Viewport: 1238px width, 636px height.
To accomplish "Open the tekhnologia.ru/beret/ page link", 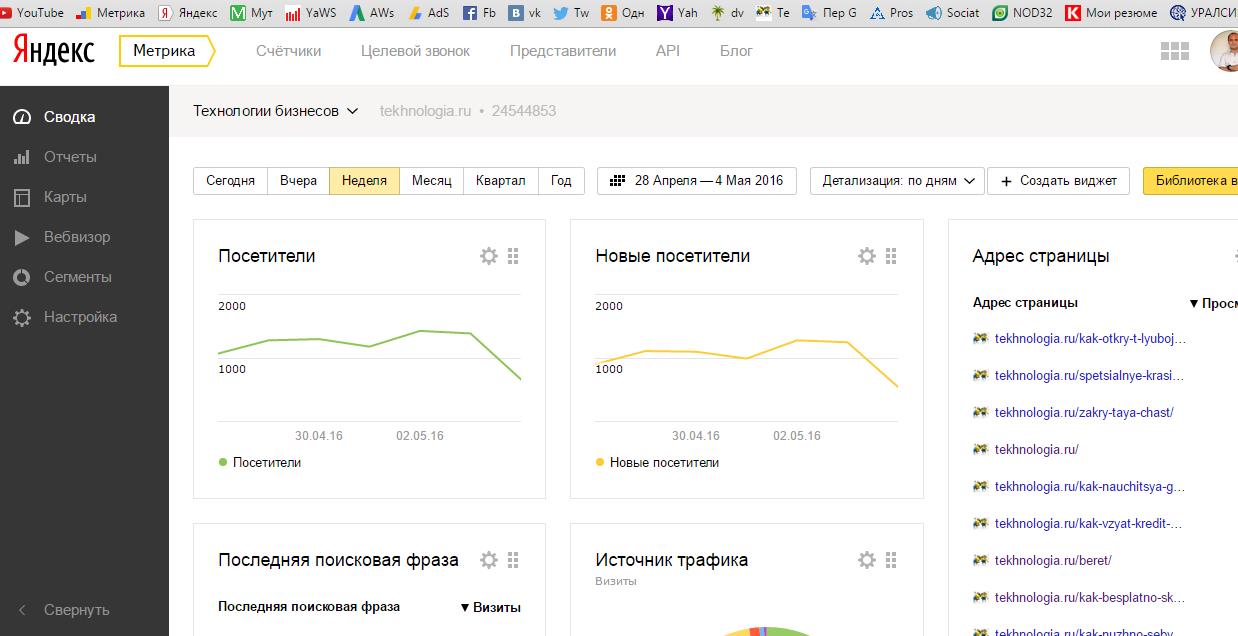I will point(1053,561).
